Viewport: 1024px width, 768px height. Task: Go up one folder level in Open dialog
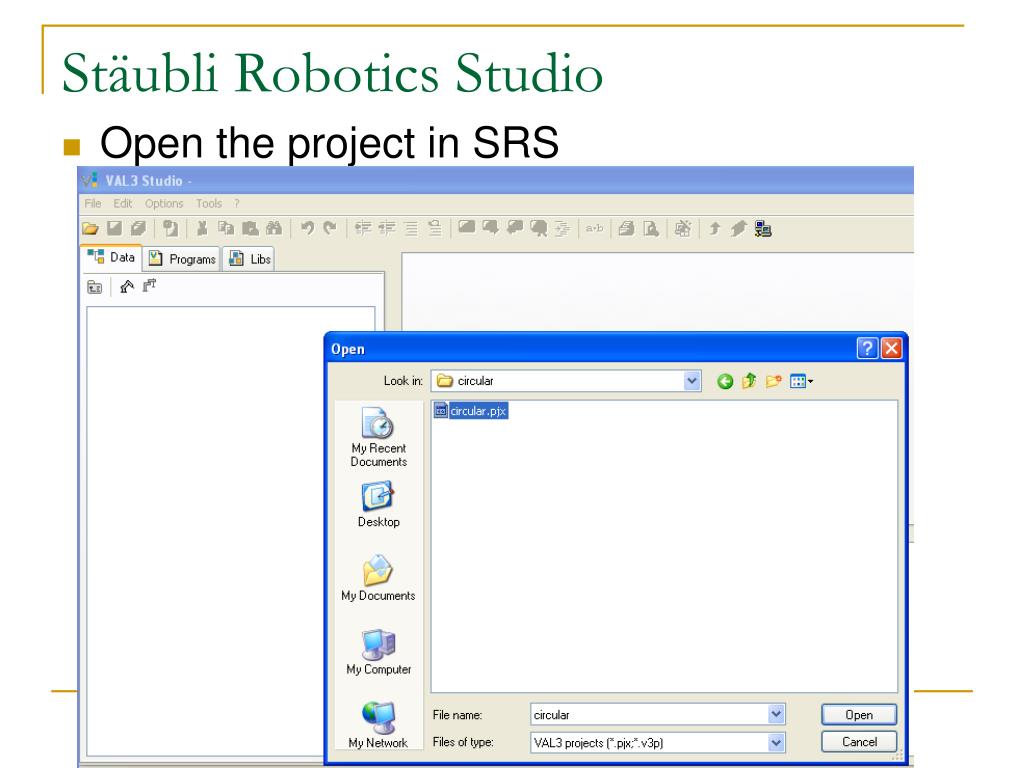[749, 381]
